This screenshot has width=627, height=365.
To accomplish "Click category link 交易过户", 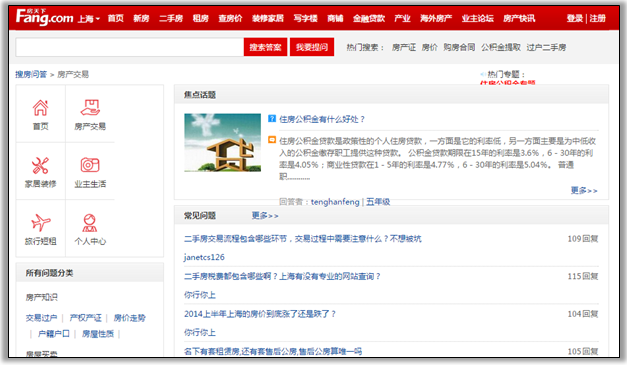I will [x=41, y=318].
